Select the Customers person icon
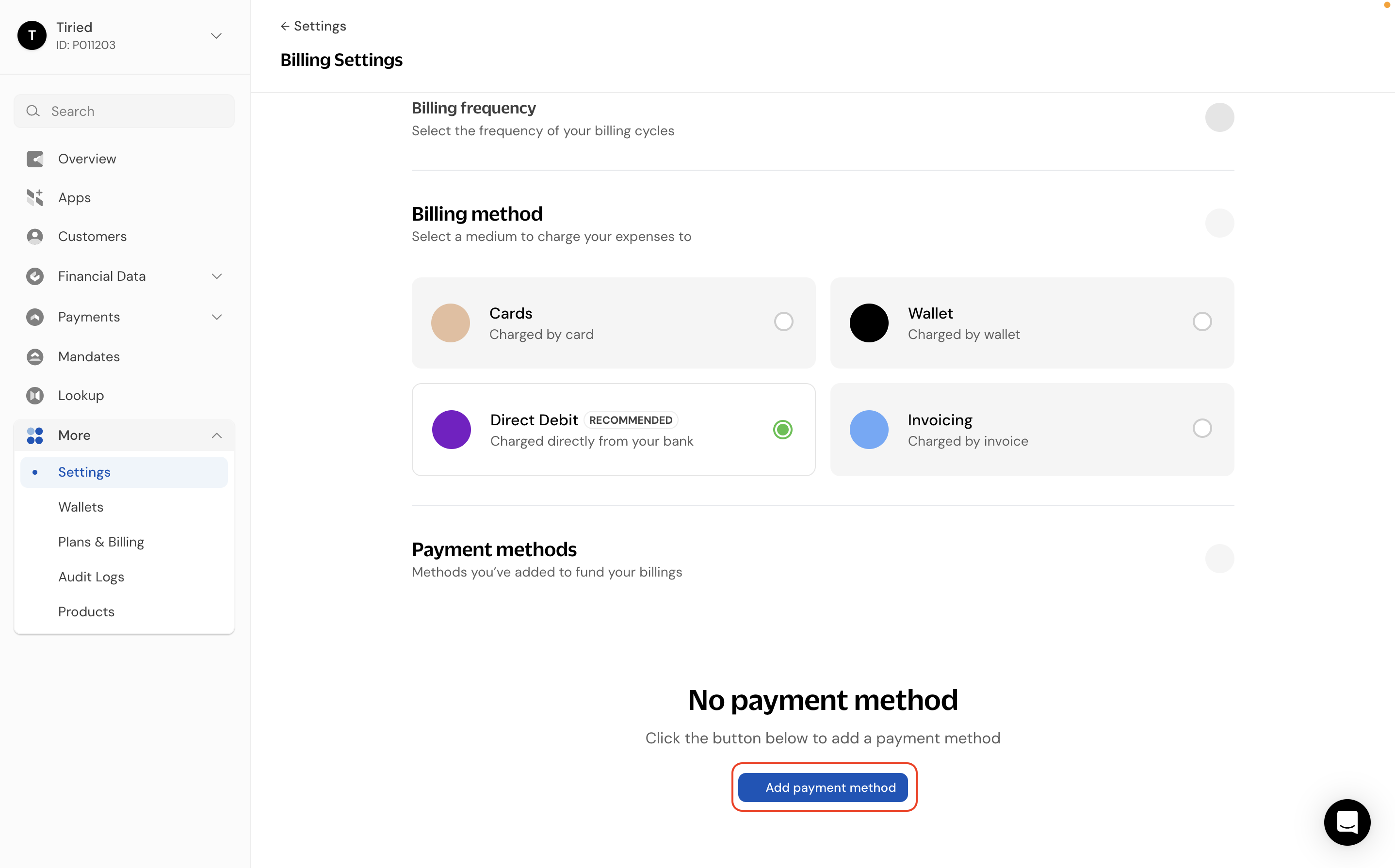The image size is (1395, 868). coord(35,237)
